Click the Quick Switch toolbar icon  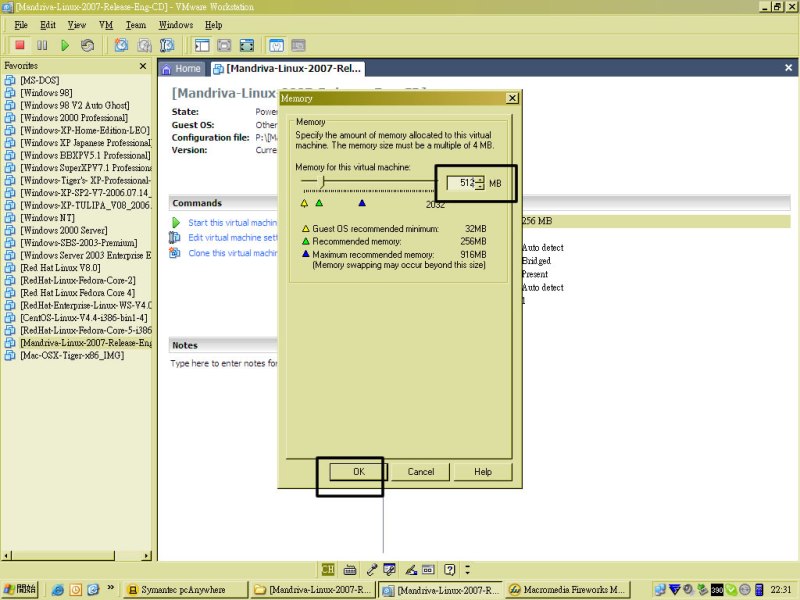[x=224, y=45]
